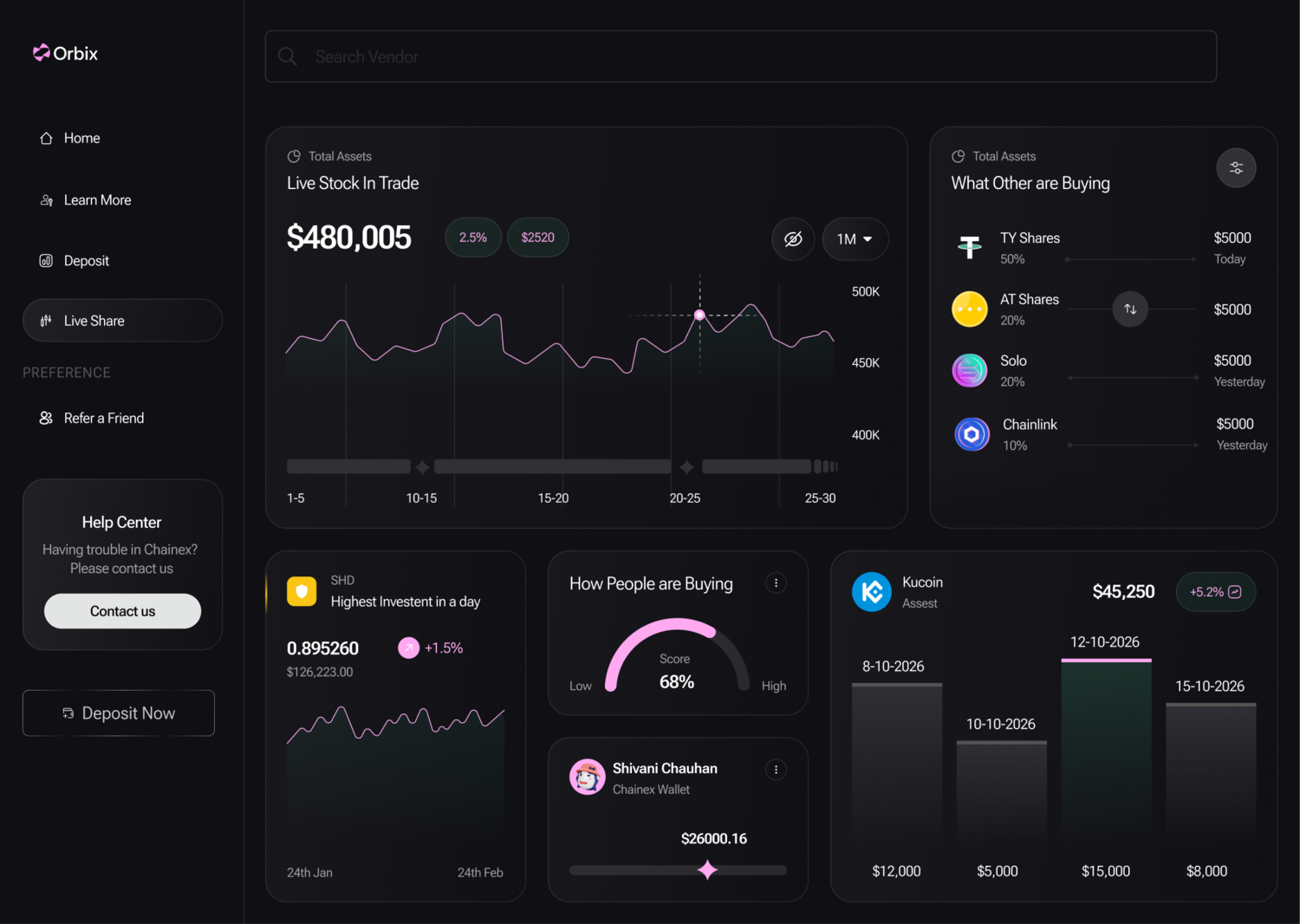The height and width of the screenshot is (924, 1300).
Task: Click second star marker on chart range bar
Action: (686, 467)
